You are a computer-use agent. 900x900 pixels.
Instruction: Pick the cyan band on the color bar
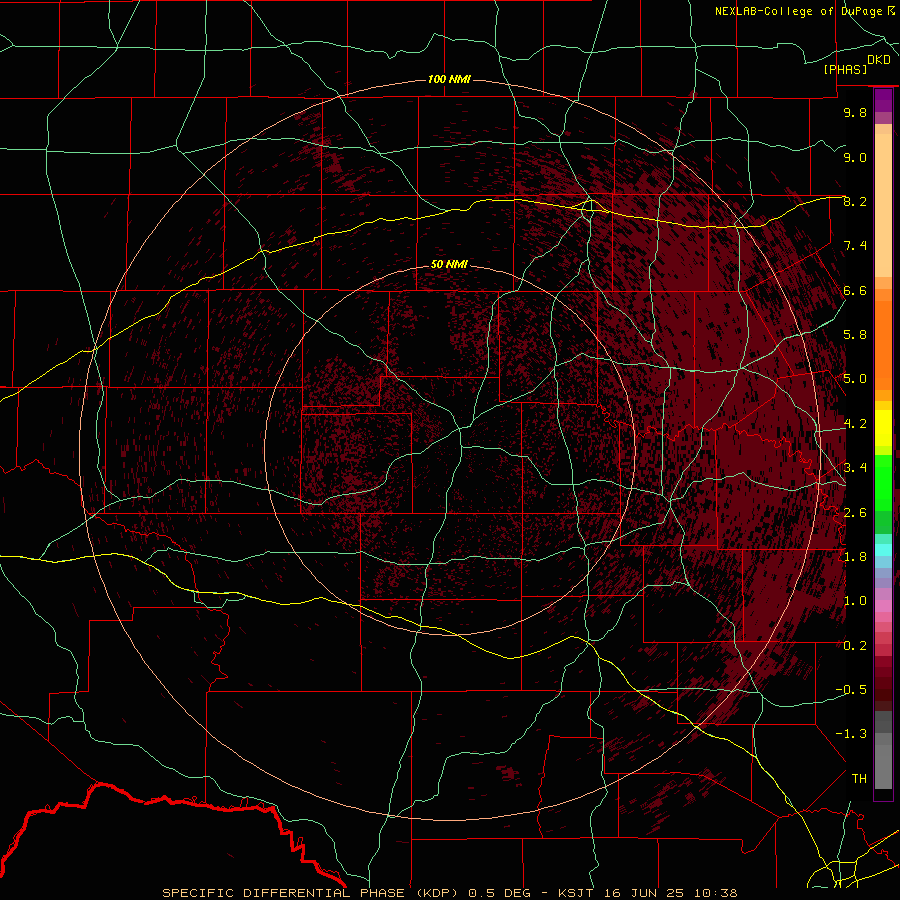[883, 550]
